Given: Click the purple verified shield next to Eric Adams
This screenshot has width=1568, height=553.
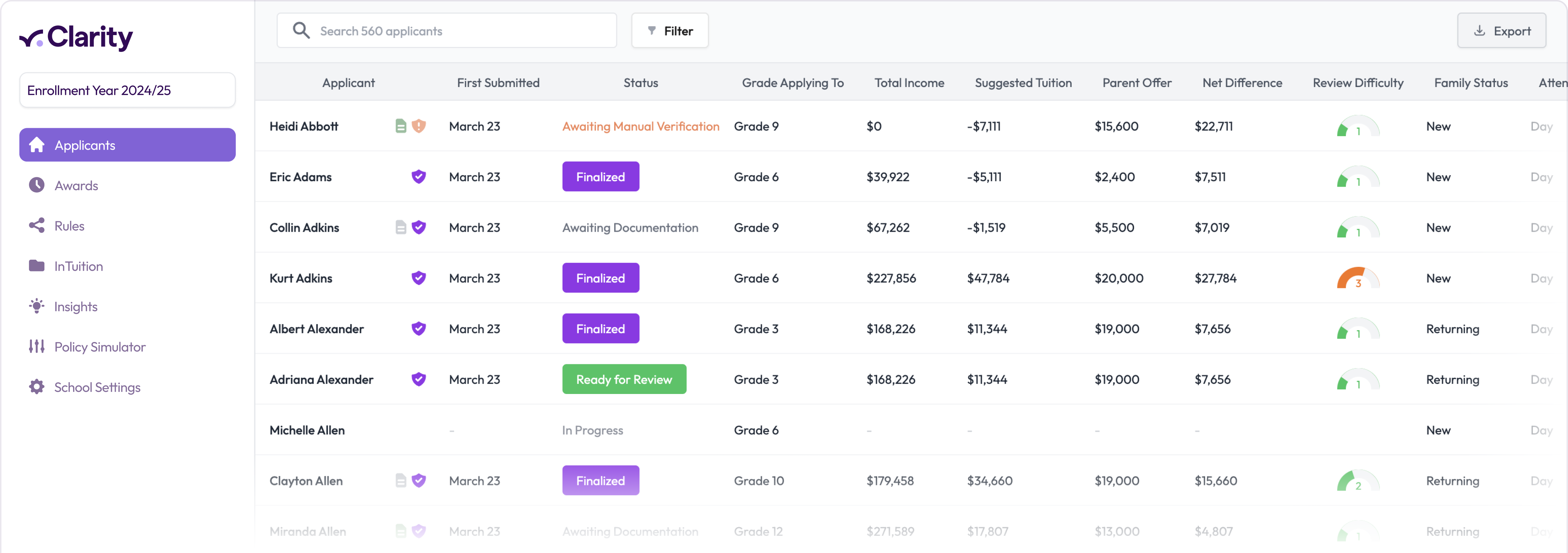Looking at the screenshot, I should coord(418,177).
